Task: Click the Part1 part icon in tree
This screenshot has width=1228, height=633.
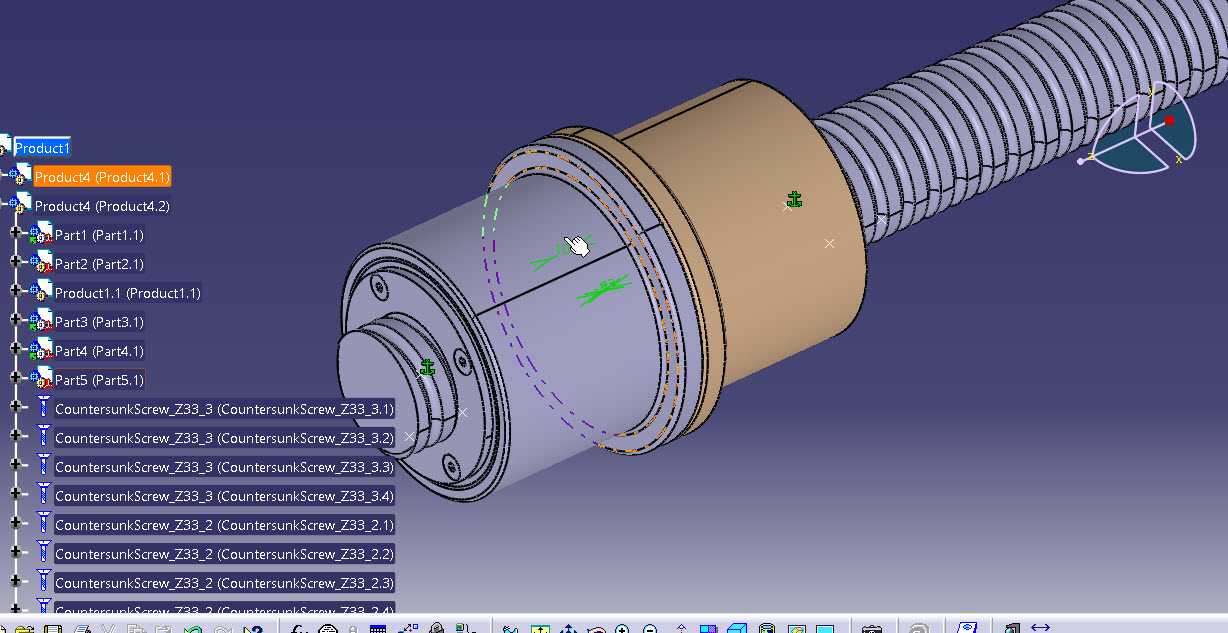Action: click(41, 234)
